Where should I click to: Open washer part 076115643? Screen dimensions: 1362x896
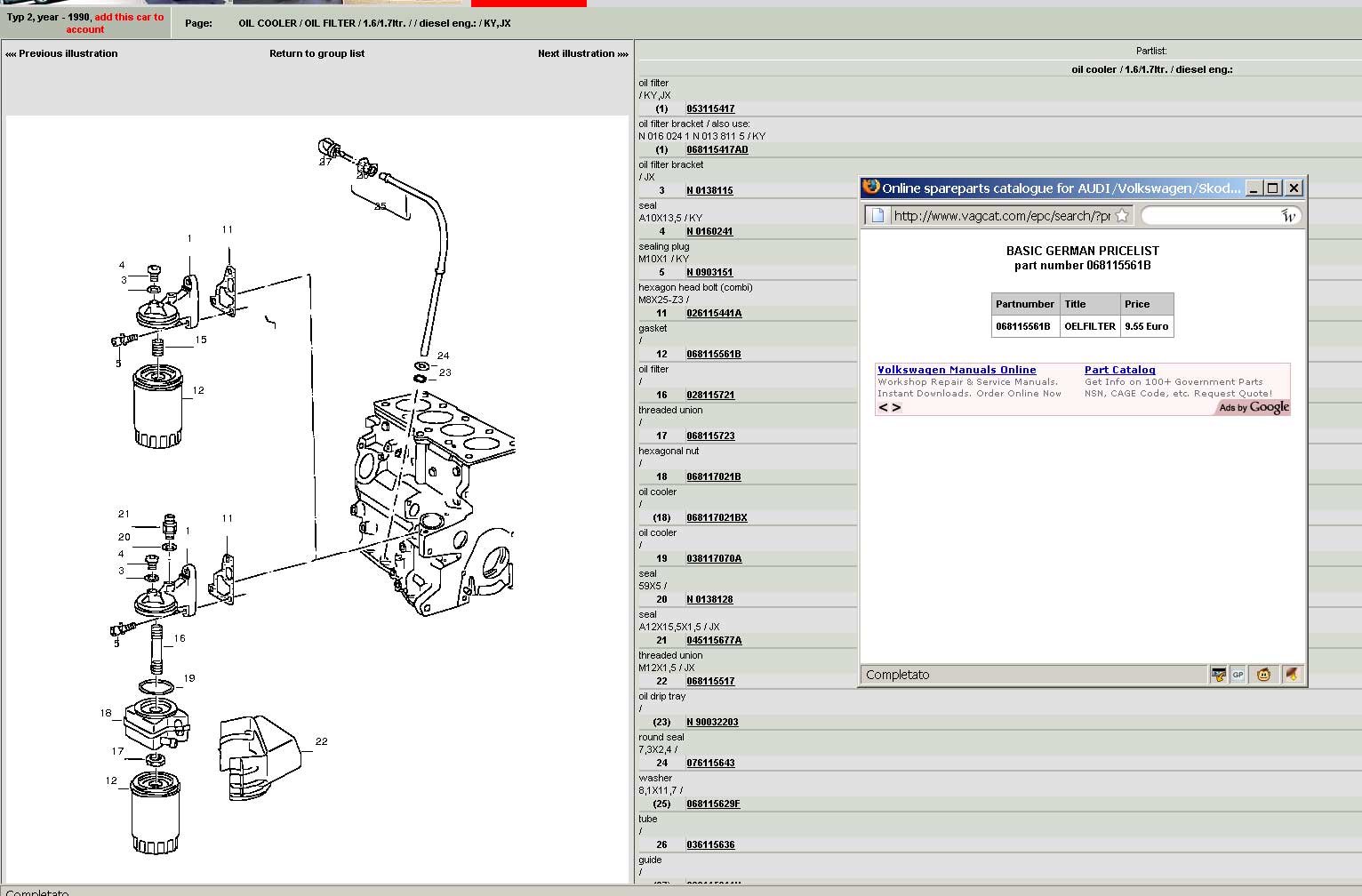(710, 763)
